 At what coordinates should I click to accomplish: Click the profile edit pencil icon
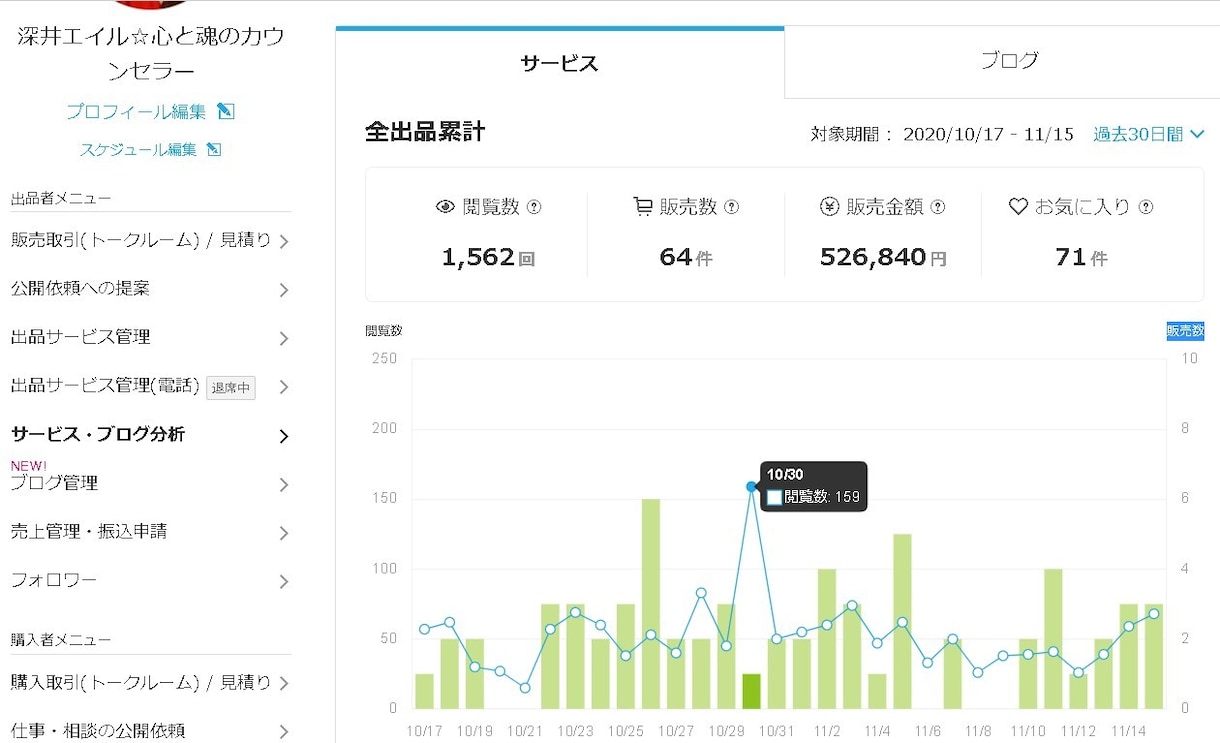[226, 111]
